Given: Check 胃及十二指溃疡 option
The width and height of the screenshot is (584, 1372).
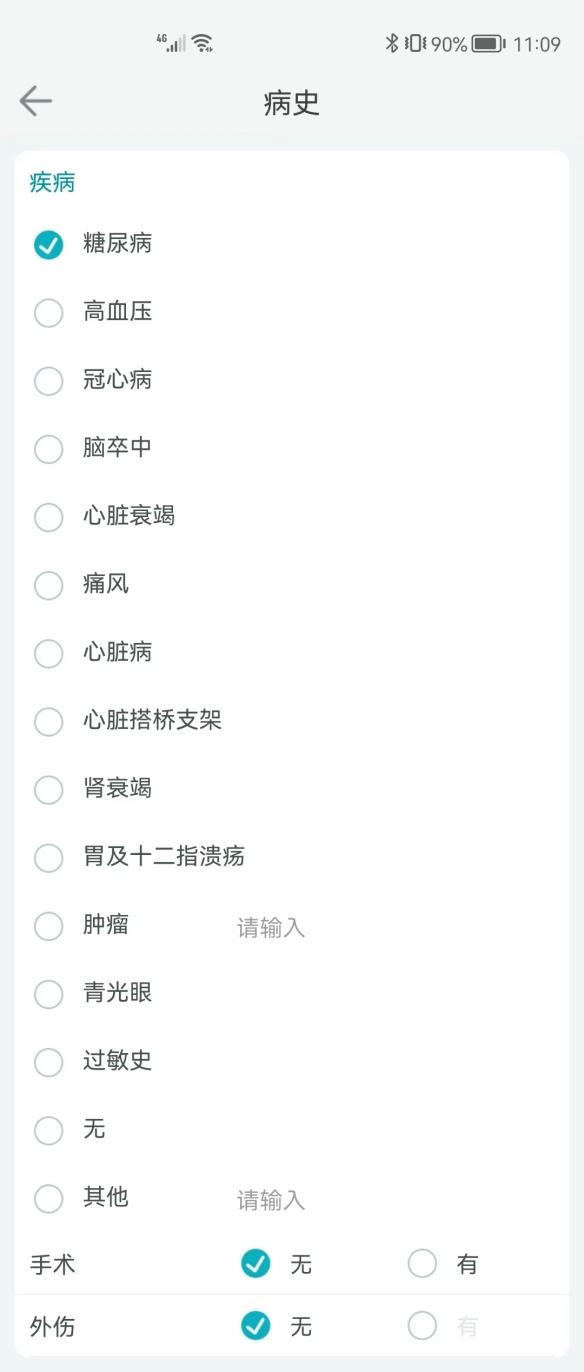Looking at the screenshot, I should (x=48, y=857).
